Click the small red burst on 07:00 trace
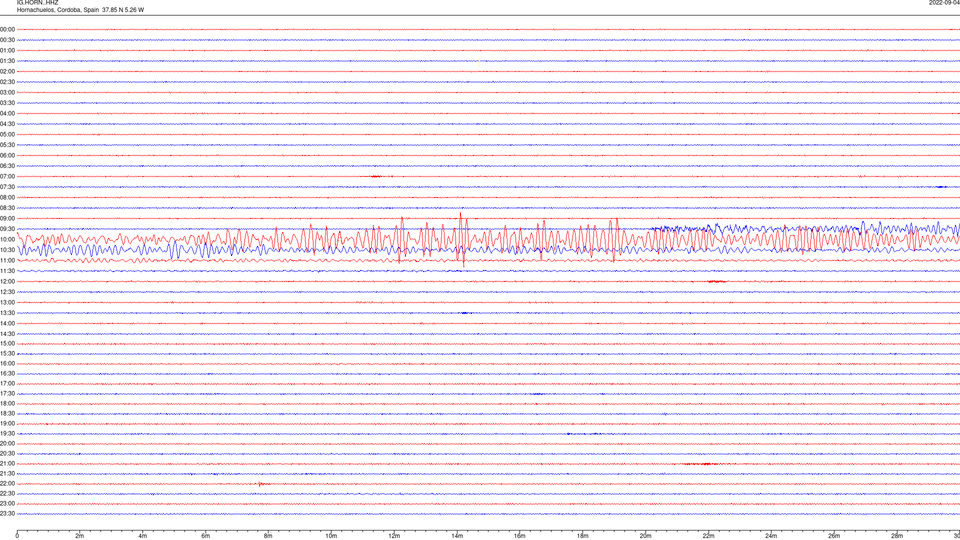960x540 pixels. click(x=375, y=176)
